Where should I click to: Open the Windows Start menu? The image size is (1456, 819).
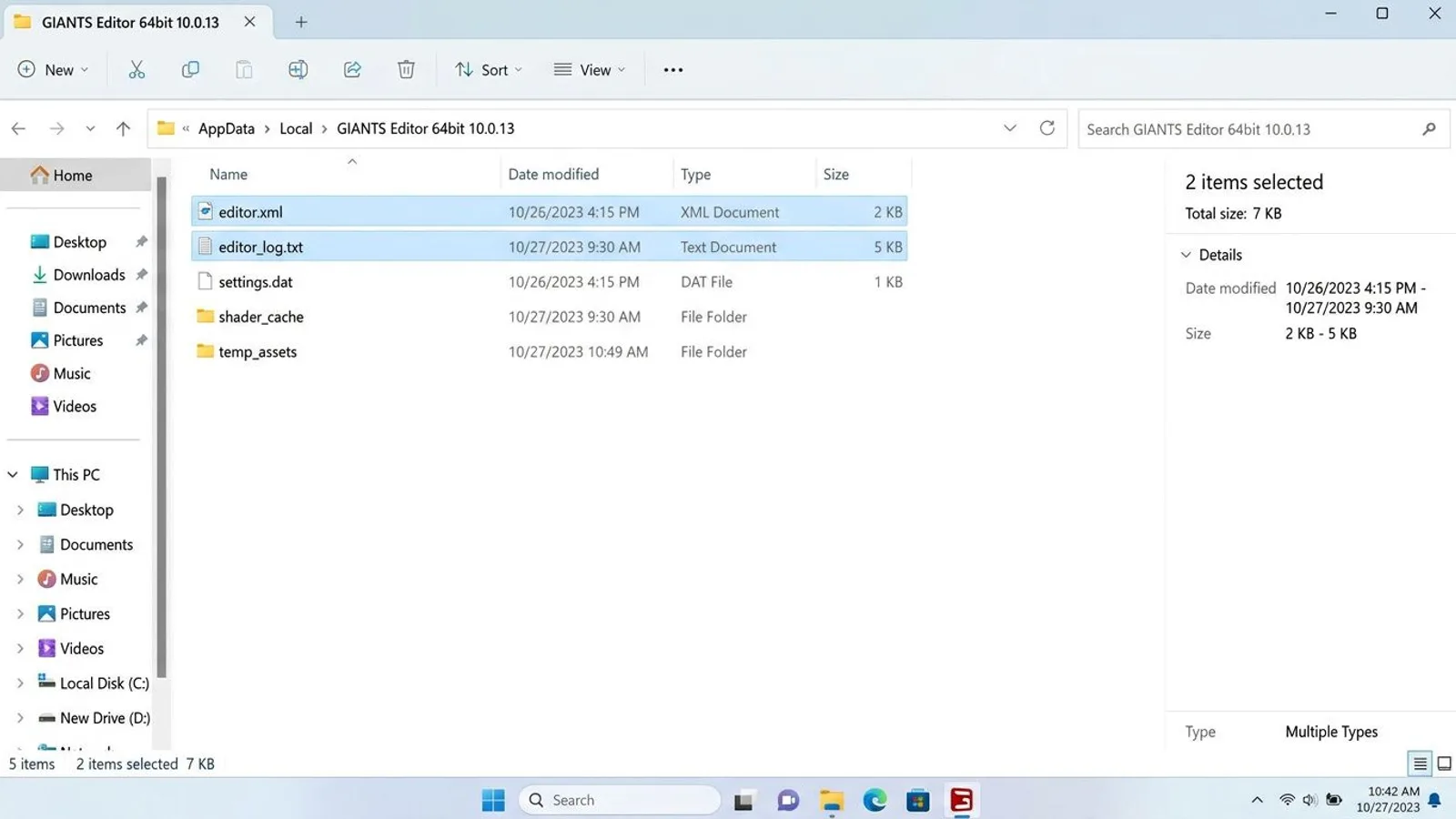click(x=493, y=800)
